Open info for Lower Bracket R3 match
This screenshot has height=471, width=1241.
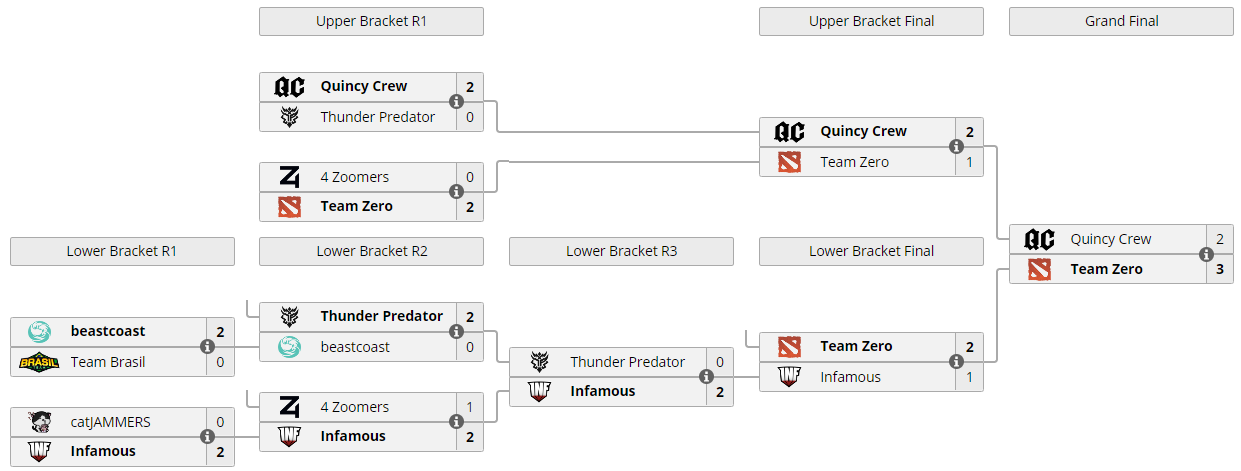pos(707,377)
